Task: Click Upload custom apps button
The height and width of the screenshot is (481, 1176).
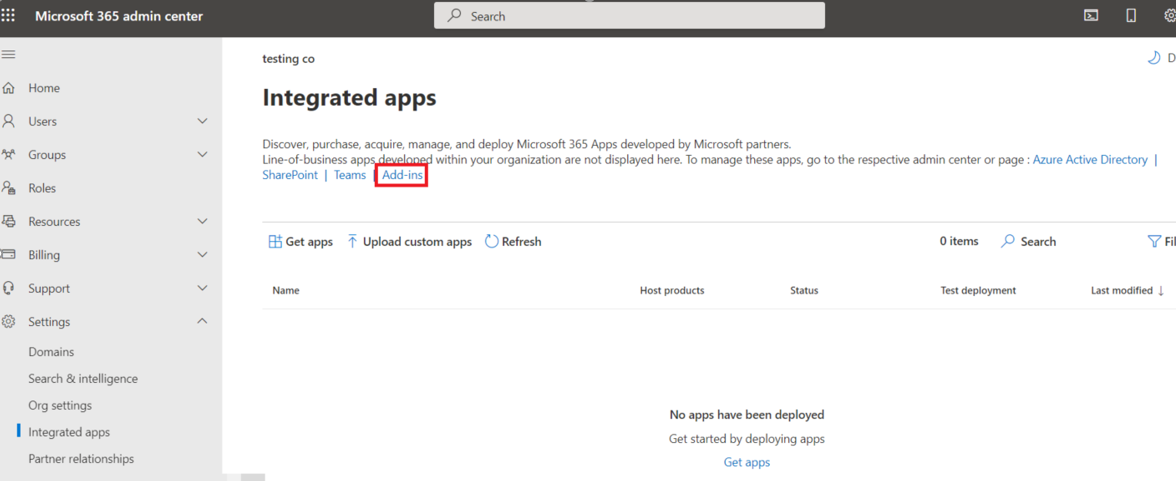Action: click(410, 242)
